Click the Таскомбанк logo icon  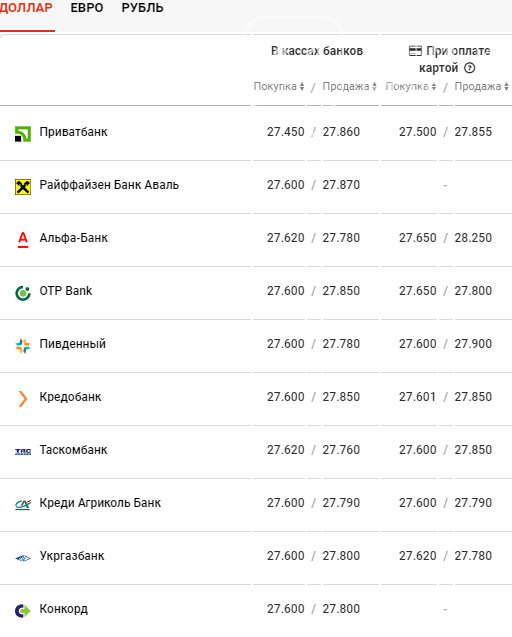point(23,451)
